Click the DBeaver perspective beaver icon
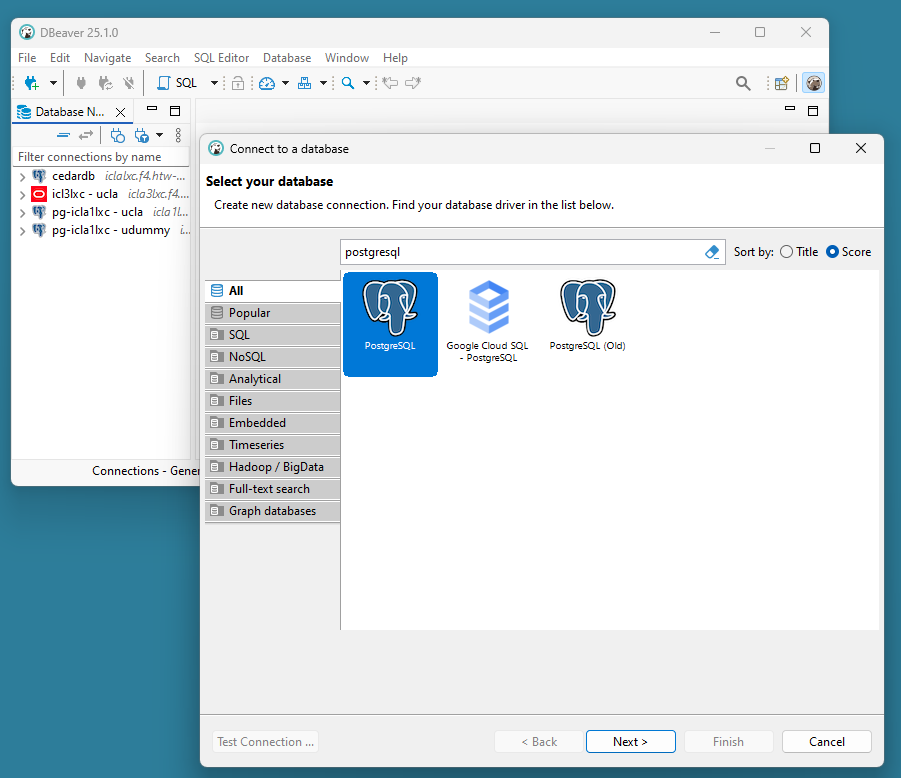This screenshot has height=778, width=901. pos(814,83)
